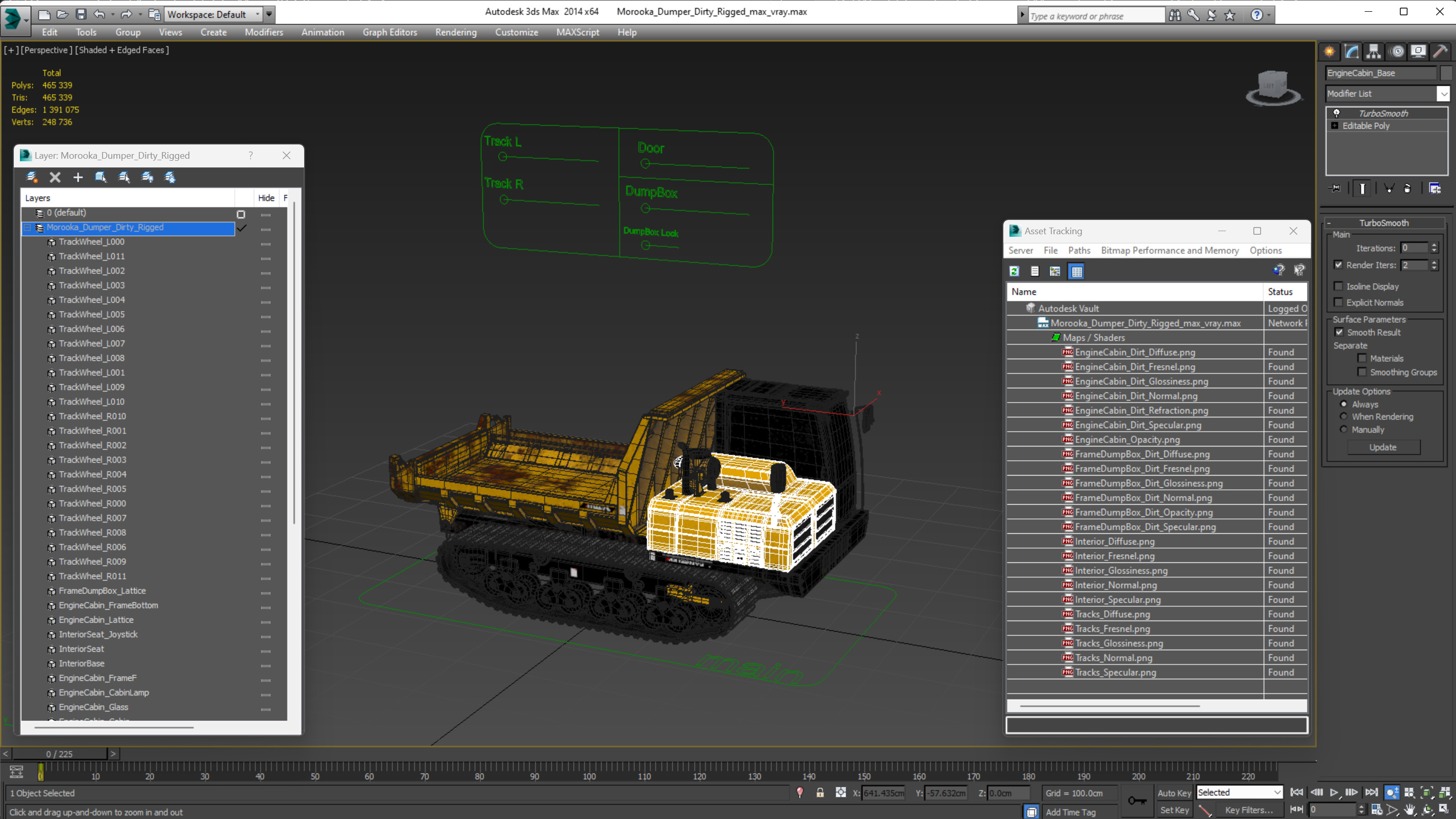Open the Modify command panel tab
The height and width of the screenshot is (819, 1456).
(x=1351, y=52)
